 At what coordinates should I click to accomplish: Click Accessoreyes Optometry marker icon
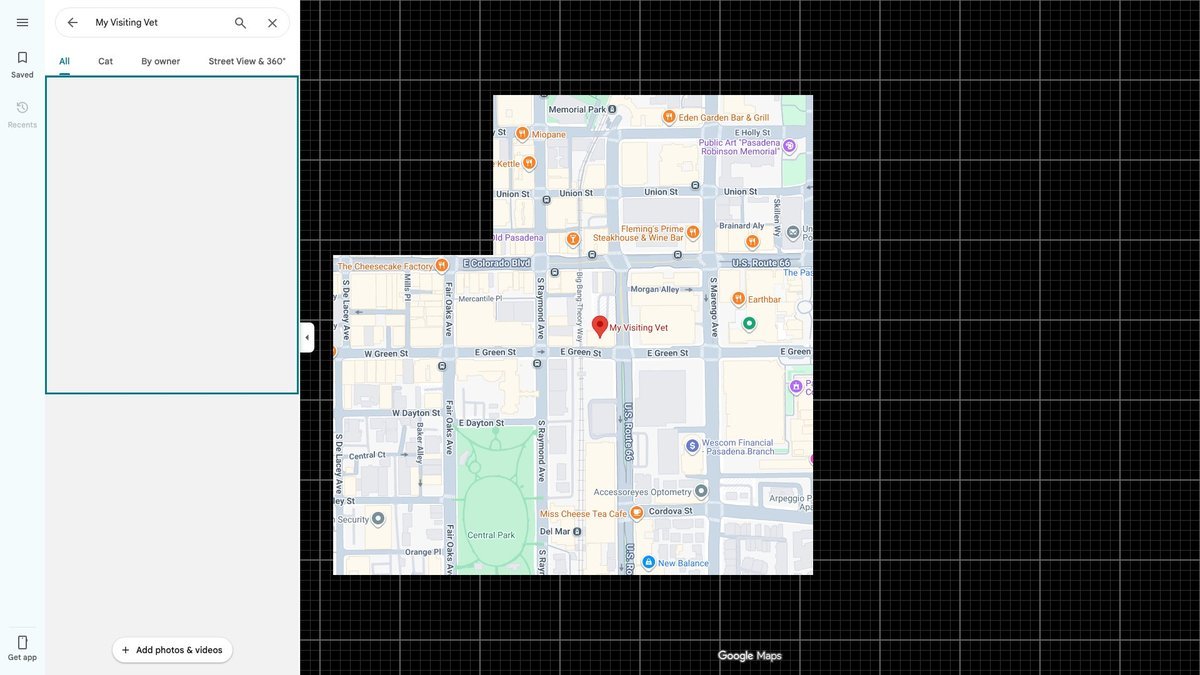pos(701,491)
